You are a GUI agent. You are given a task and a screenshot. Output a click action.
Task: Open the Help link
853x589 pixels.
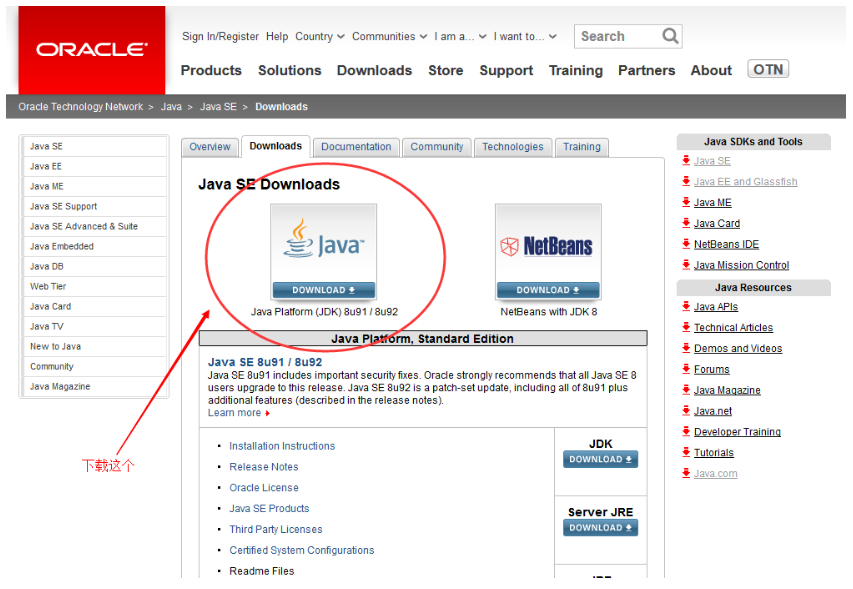(x=277, y=36)
